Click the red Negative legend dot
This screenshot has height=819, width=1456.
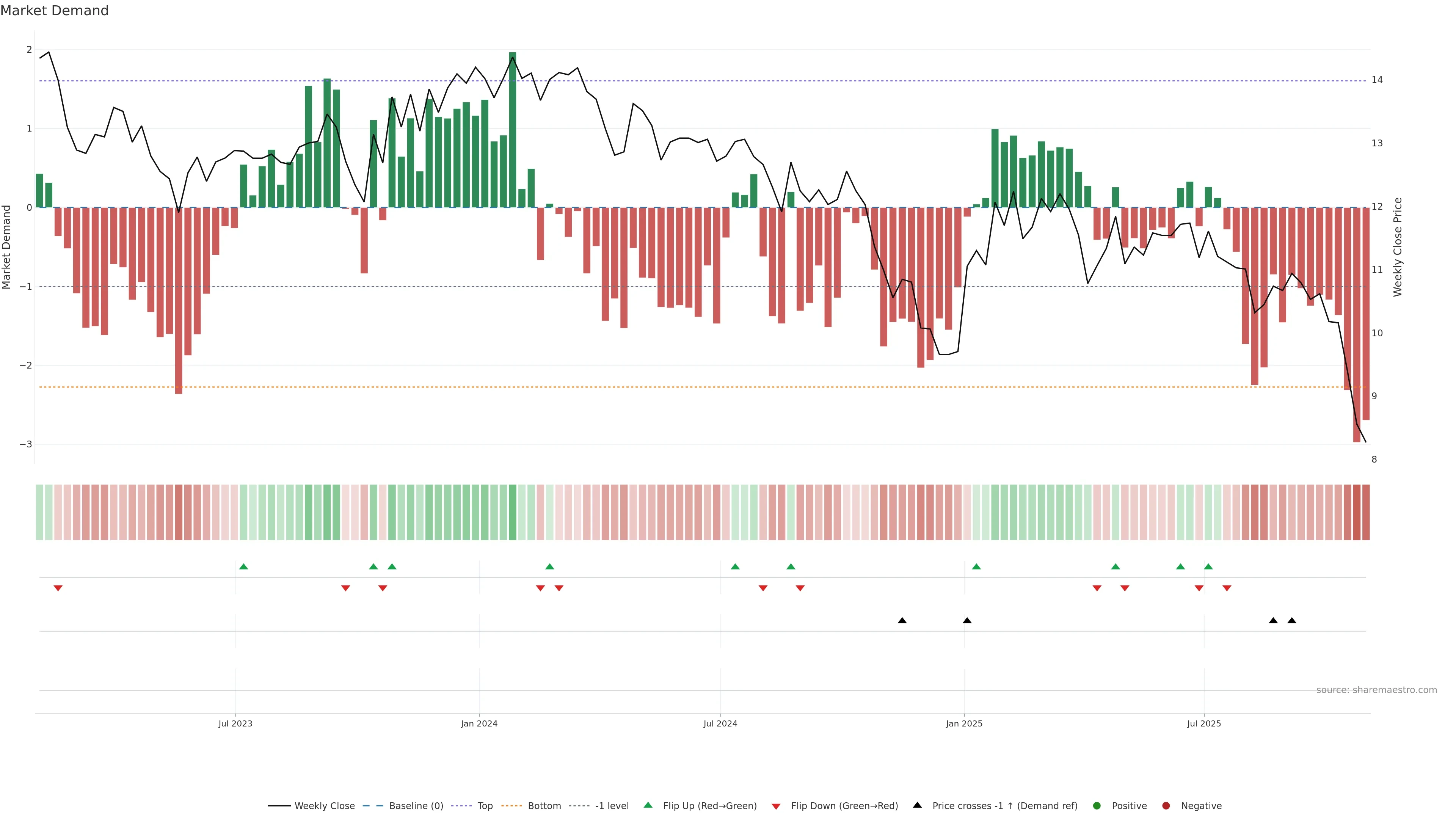point(1166,806)
